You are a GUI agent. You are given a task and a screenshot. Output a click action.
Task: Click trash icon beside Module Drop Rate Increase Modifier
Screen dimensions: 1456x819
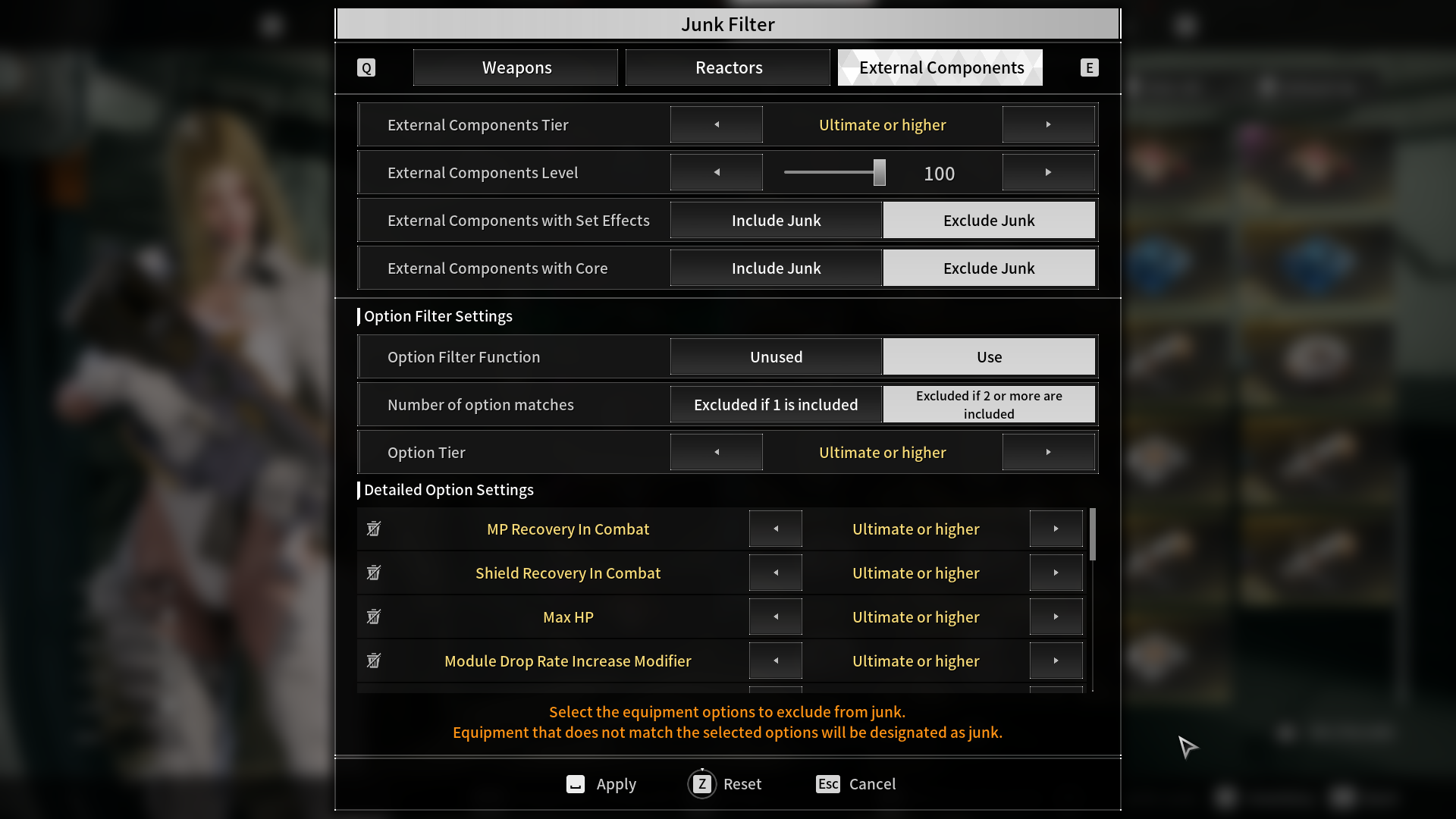pos(374,661)
